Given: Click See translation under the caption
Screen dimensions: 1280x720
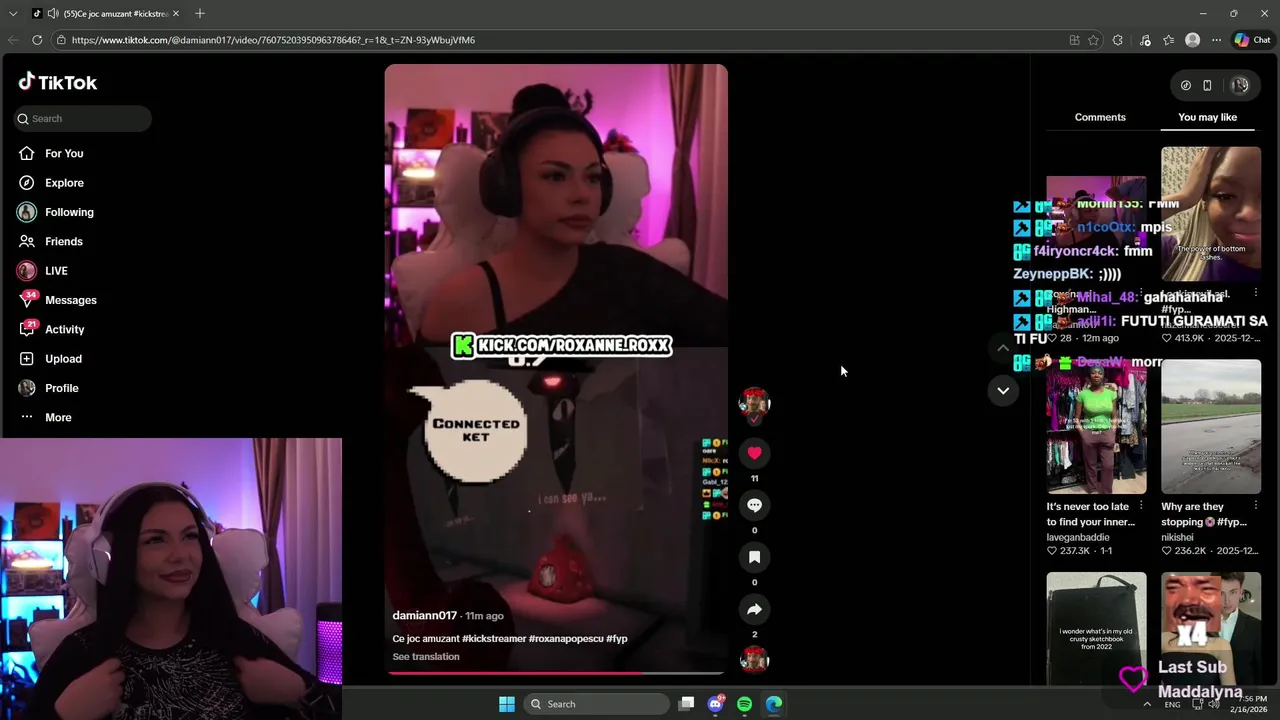Looking at the screenshot, I should 426,657.
